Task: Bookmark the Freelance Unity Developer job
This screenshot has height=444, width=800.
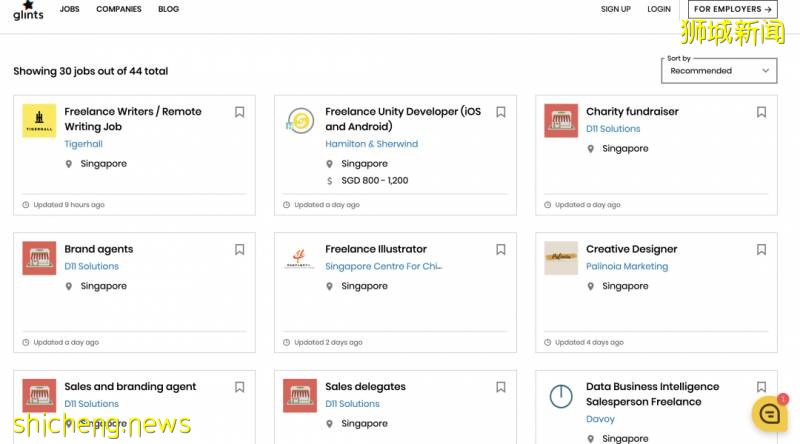Action: 501,112
